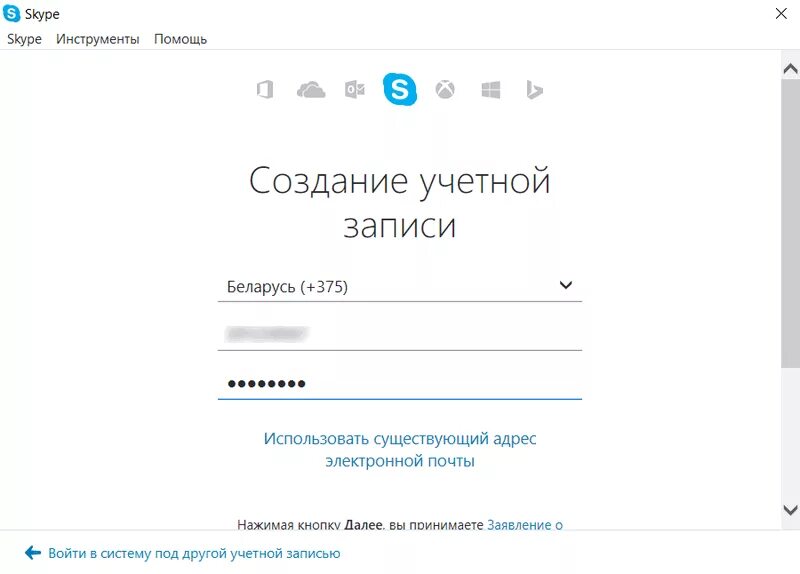Click the OneDrive cloud icon

pyautogui.click(x=311, y=90)
